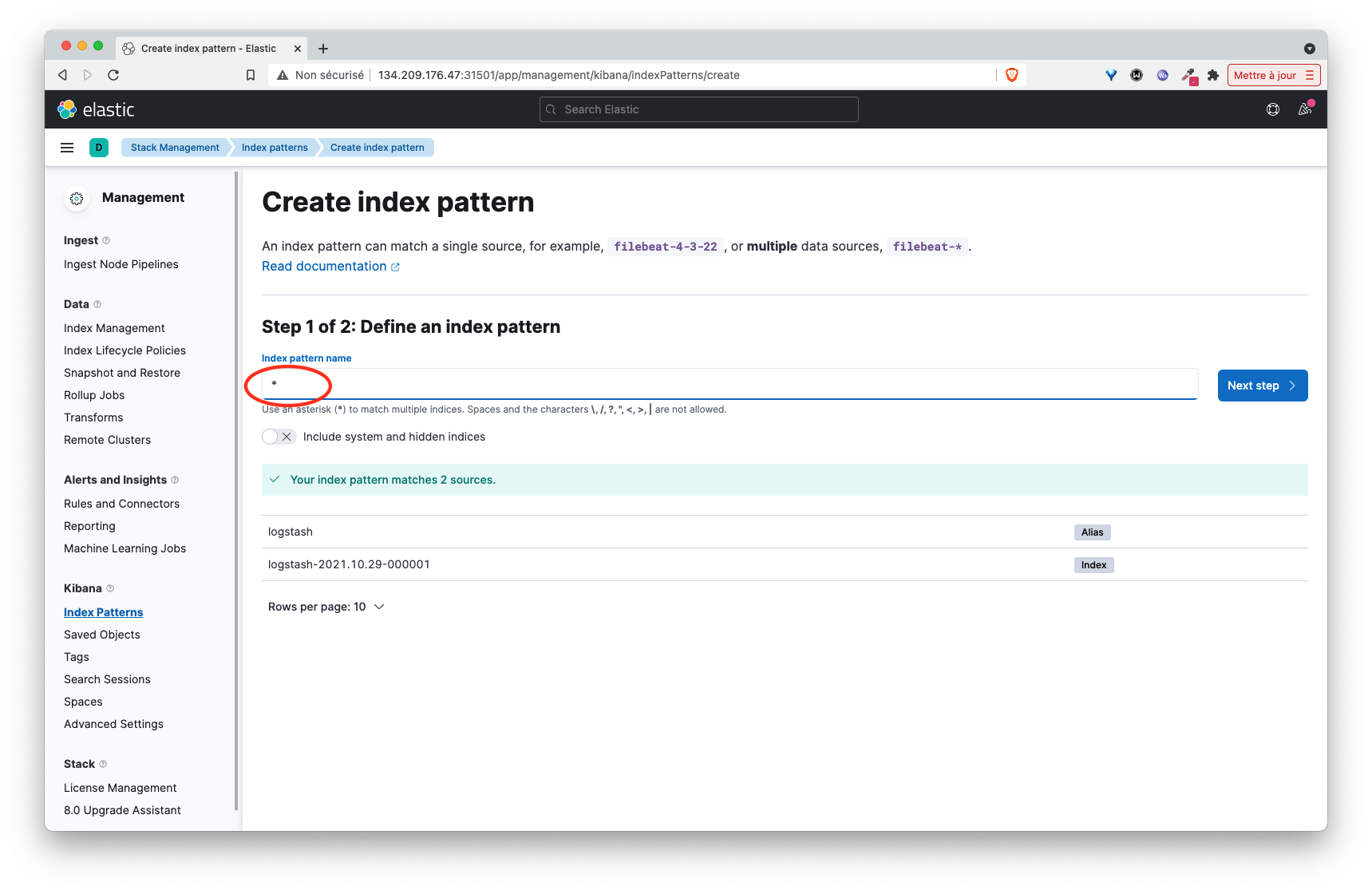Click the browser address bar URL
This screenshot has width=1372, height=890.
point(559,75)
